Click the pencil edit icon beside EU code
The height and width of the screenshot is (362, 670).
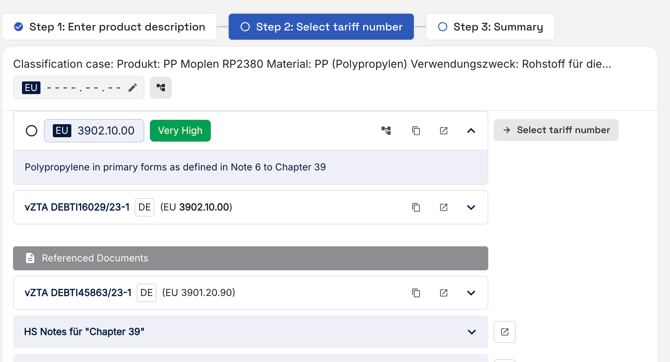click(132, 88)
